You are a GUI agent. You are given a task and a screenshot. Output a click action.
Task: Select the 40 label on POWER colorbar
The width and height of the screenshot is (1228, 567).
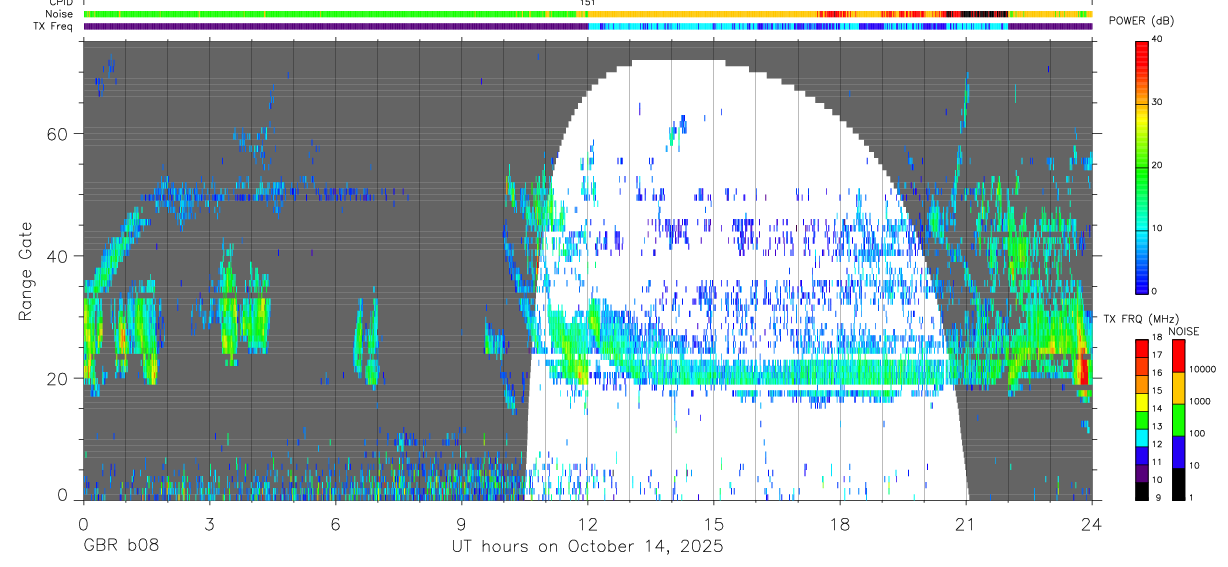(1158, 40)
